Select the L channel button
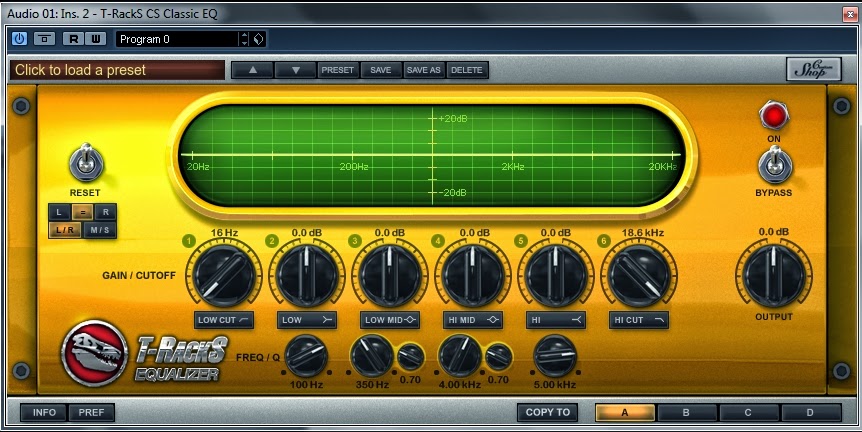The image size is (862, 432). coord(59,212)
